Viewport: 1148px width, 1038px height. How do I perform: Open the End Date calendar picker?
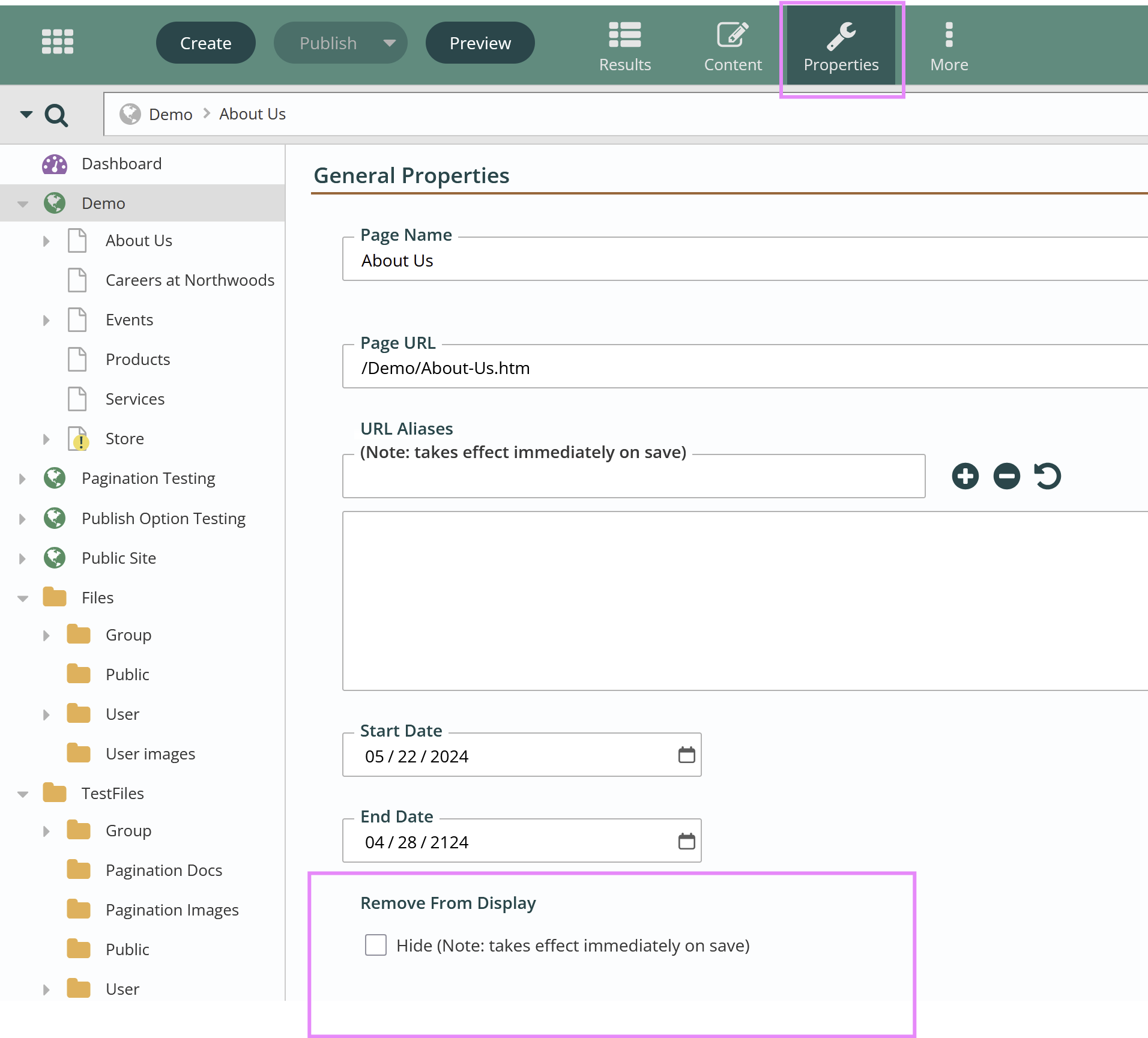pos(686,841)
